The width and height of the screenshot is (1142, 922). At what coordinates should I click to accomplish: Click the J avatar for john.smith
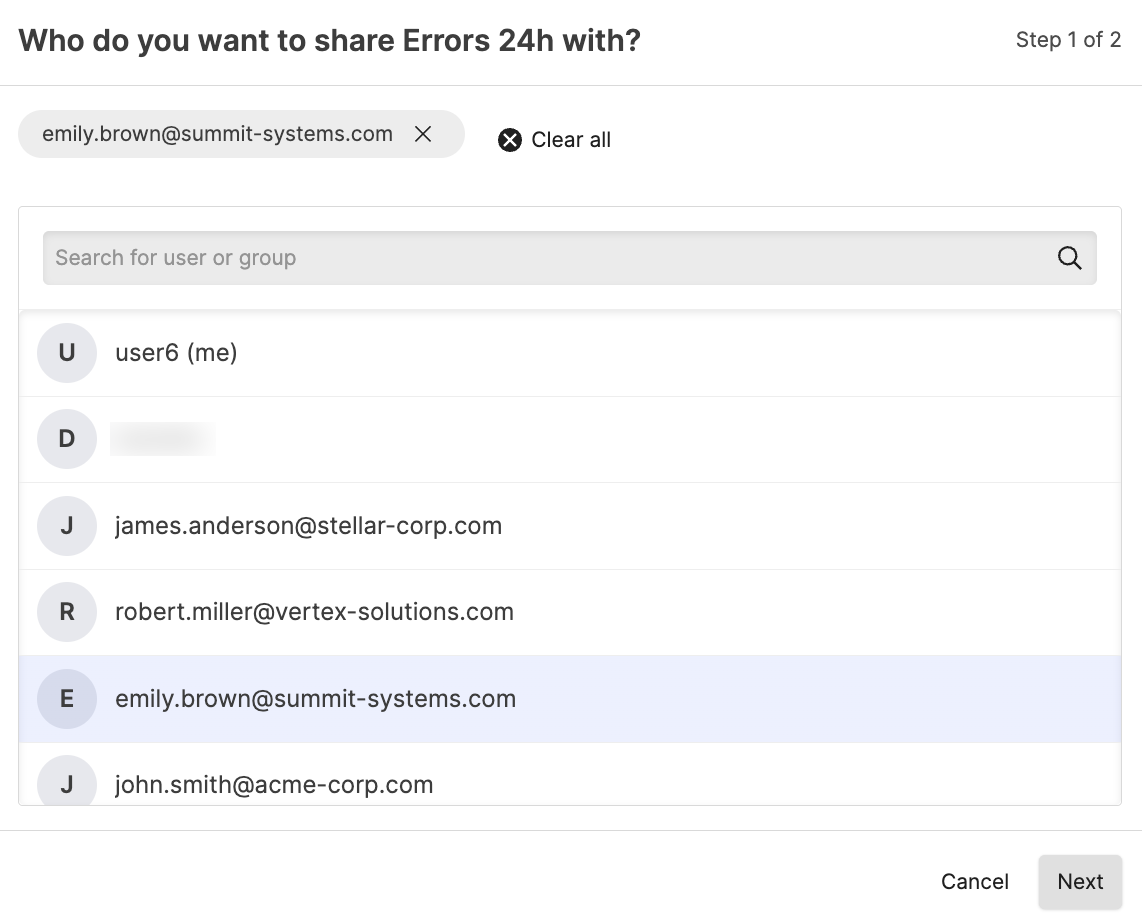click(x=67, y=783)
